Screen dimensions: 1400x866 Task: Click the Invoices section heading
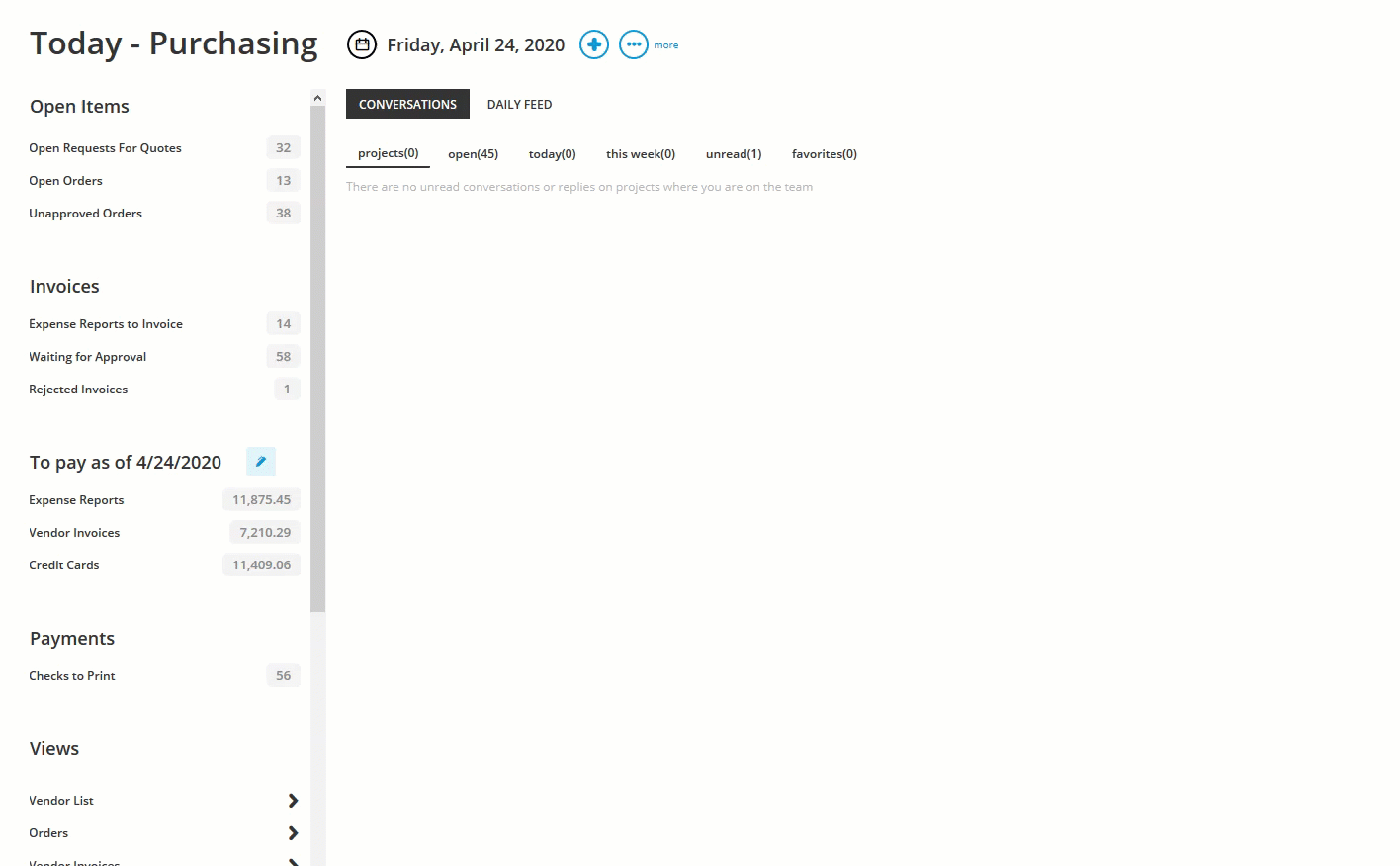(x=64, y=287)
